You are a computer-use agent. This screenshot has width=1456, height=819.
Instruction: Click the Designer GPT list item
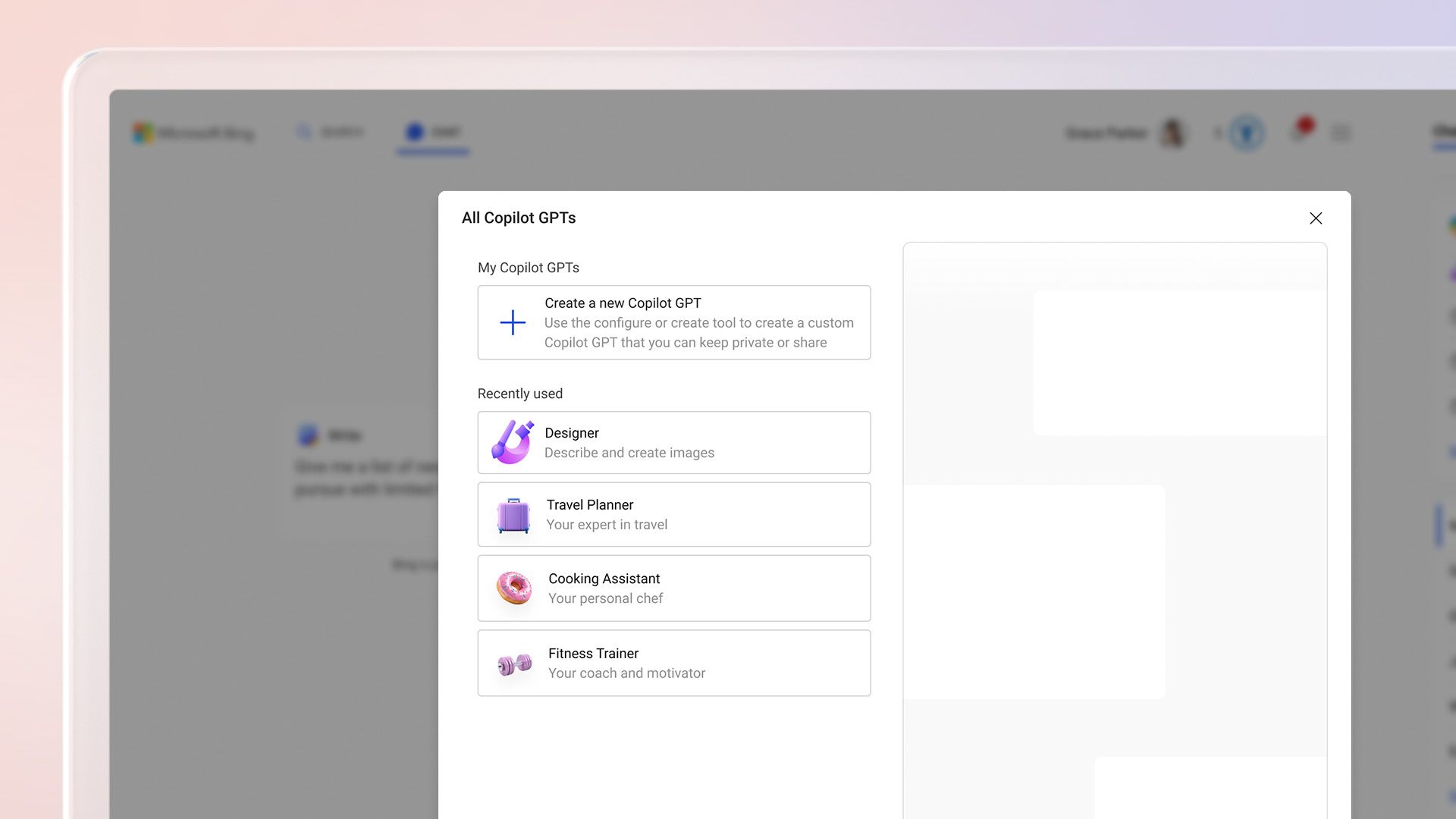click(674, 442)
